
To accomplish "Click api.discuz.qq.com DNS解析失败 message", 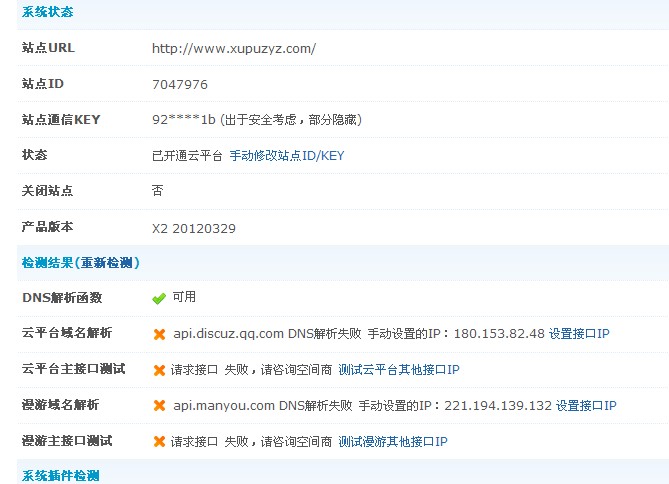I will click(267, 333).
